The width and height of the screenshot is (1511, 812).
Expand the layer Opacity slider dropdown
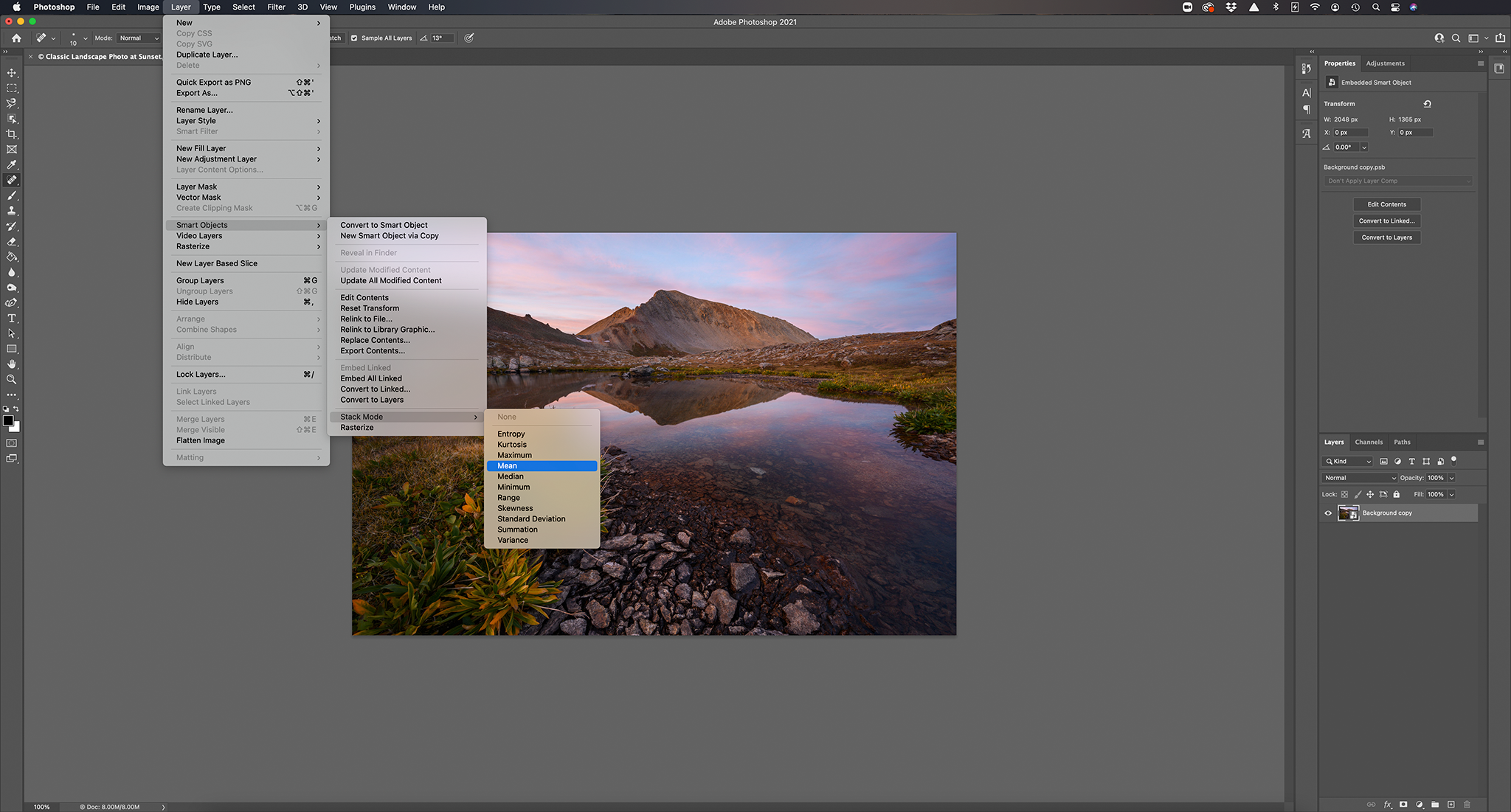click(x=1451, y=478)
